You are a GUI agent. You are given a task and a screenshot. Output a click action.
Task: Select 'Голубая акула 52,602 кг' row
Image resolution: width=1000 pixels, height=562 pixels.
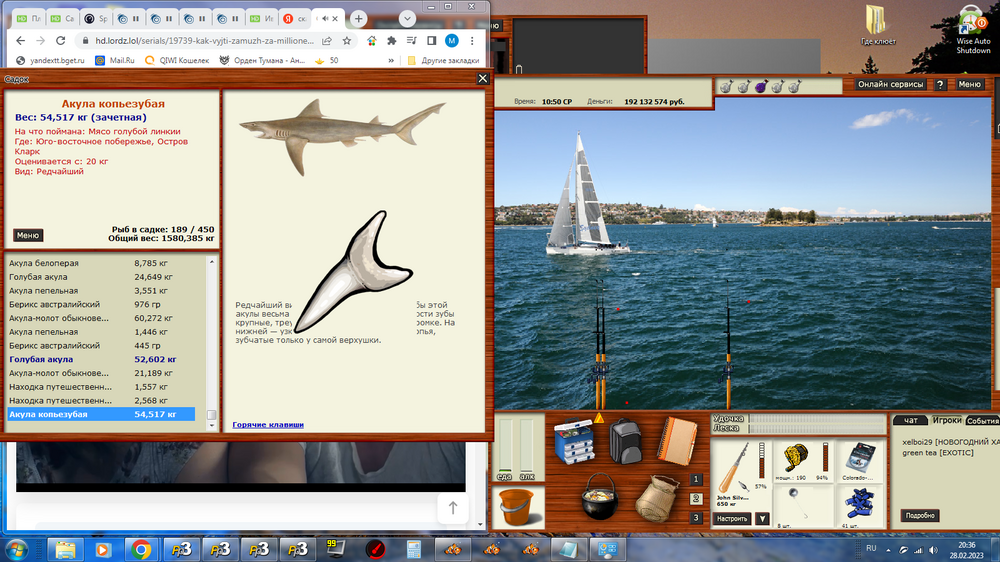point(102,359)
